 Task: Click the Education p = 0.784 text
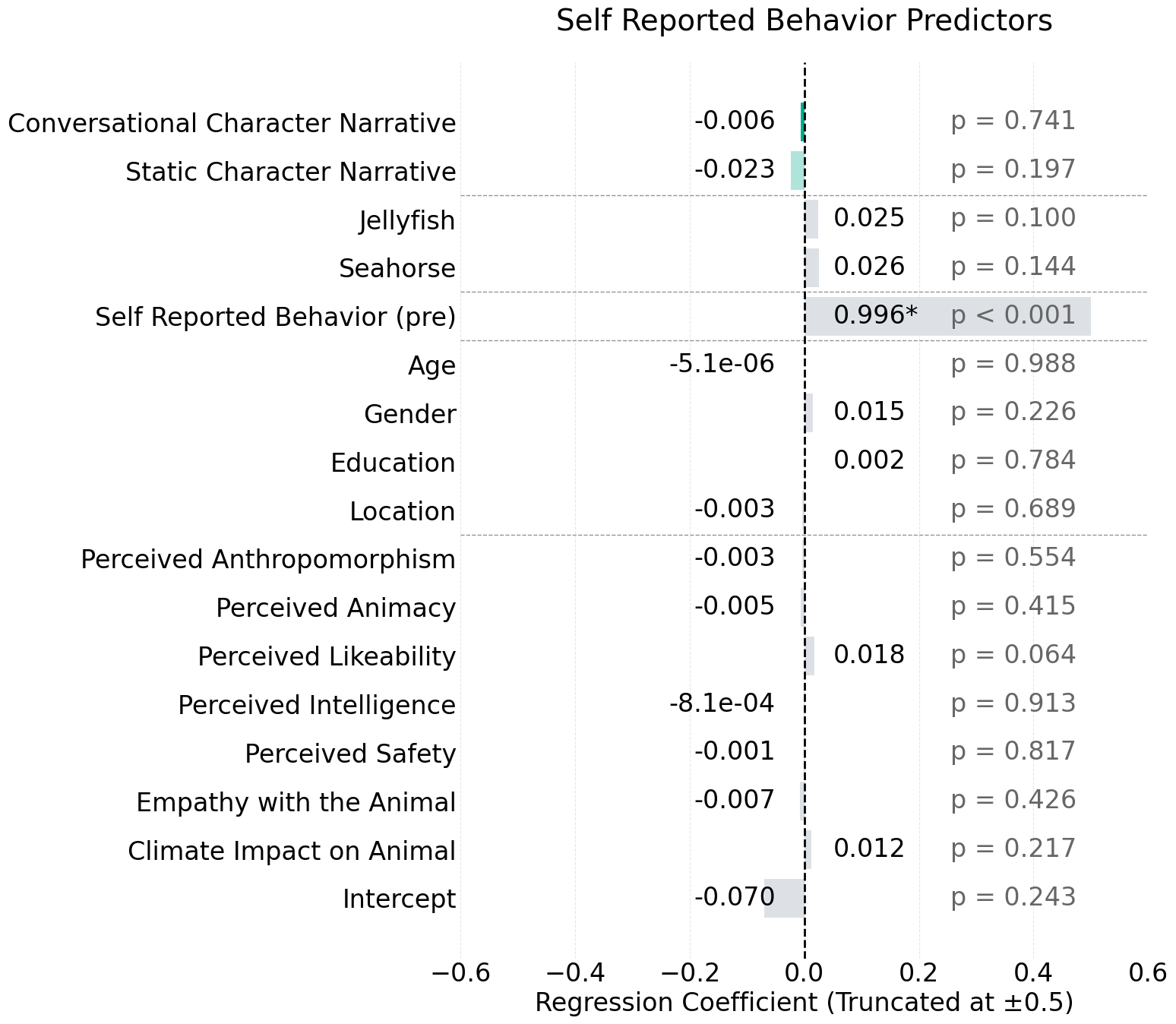tap(1013, 460)
